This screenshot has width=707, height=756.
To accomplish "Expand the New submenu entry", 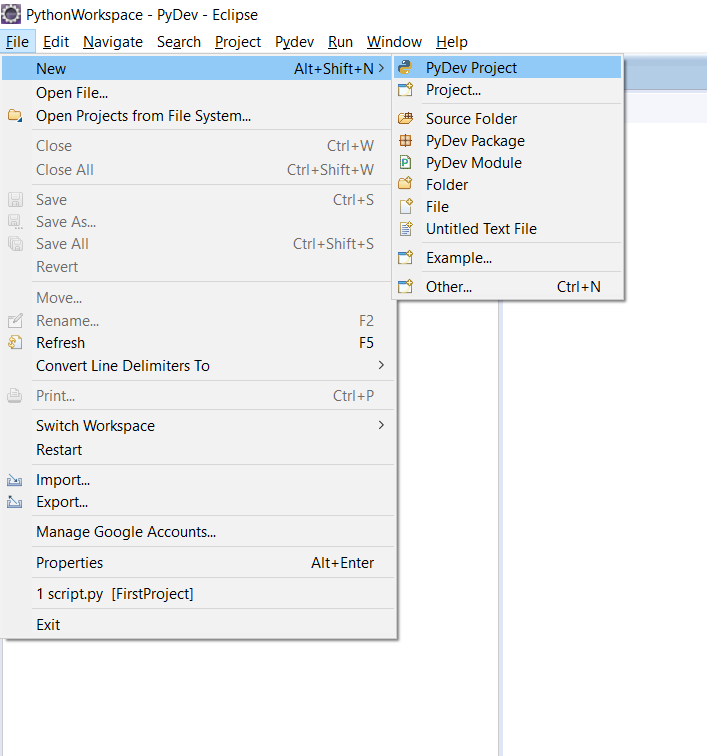I will pos(200,68).
